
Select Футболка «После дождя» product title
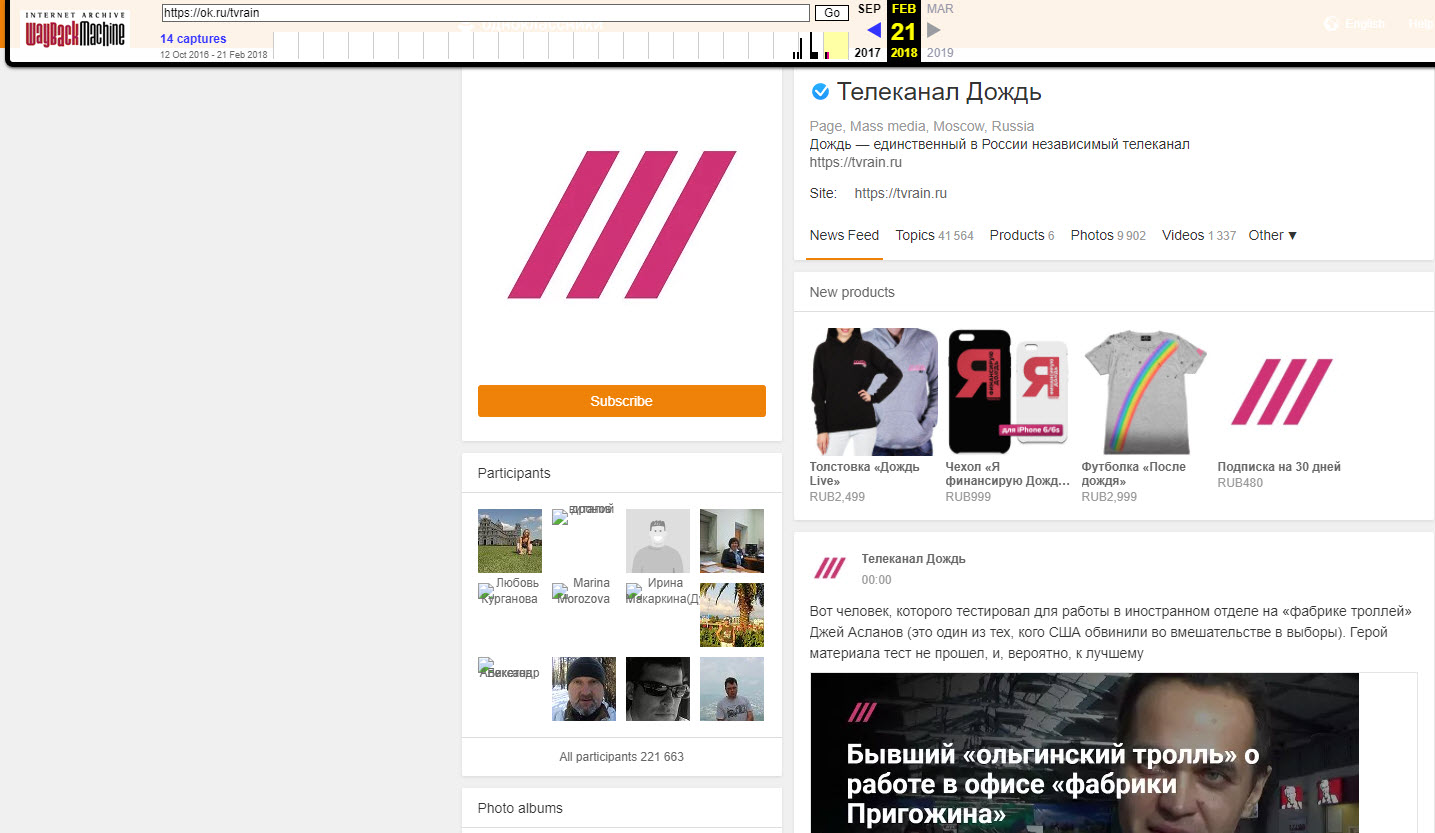click(x=1134, y=474)
